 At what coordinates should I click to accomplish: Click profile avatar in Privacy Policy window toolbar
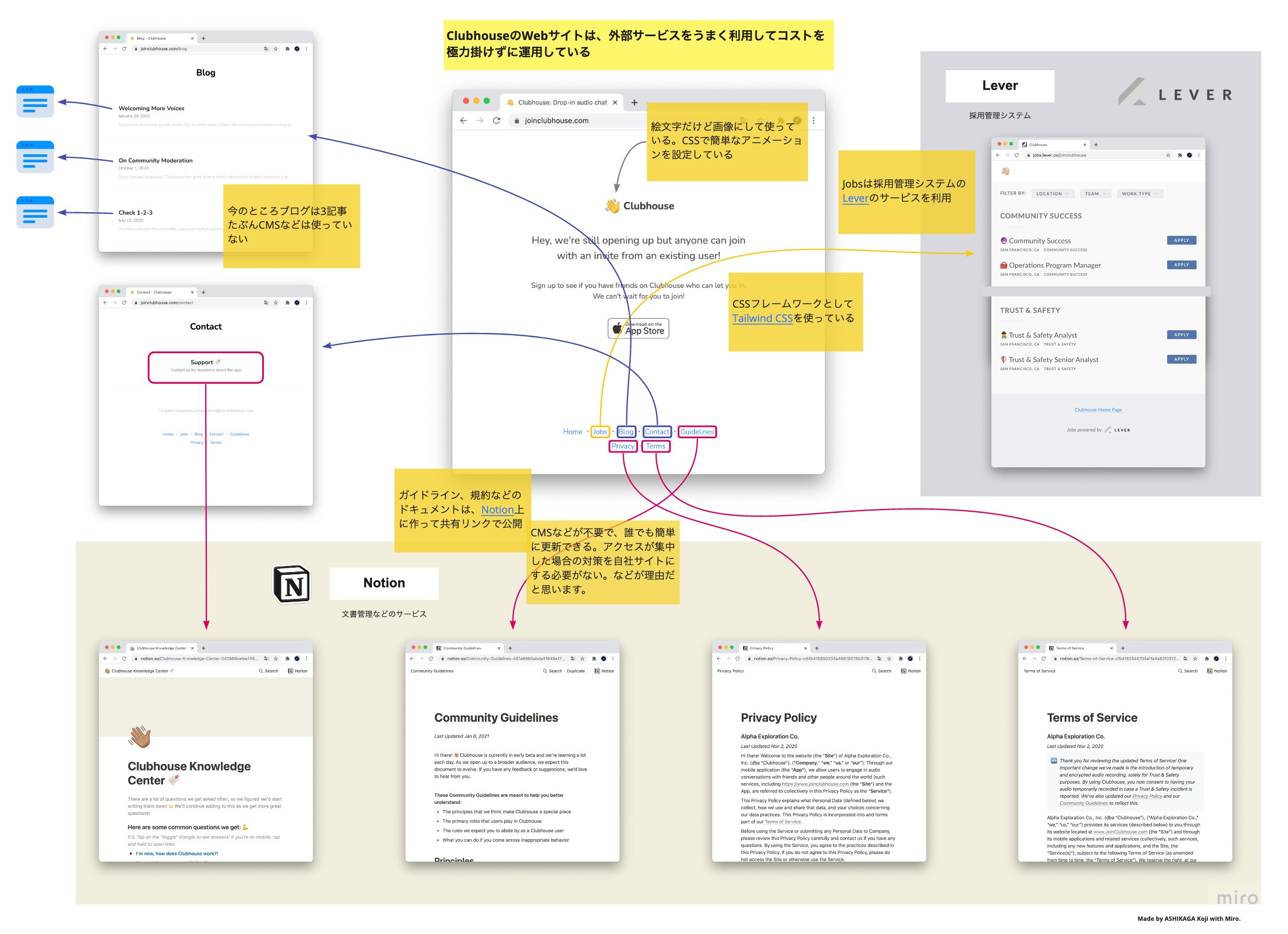910,659
